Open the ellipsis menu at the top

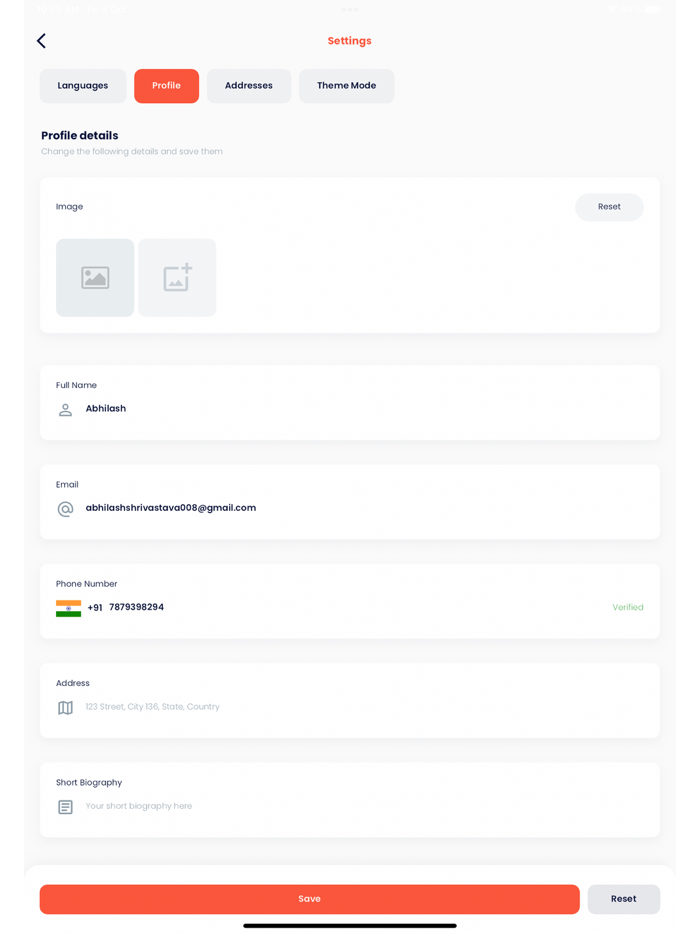(349, 11)
